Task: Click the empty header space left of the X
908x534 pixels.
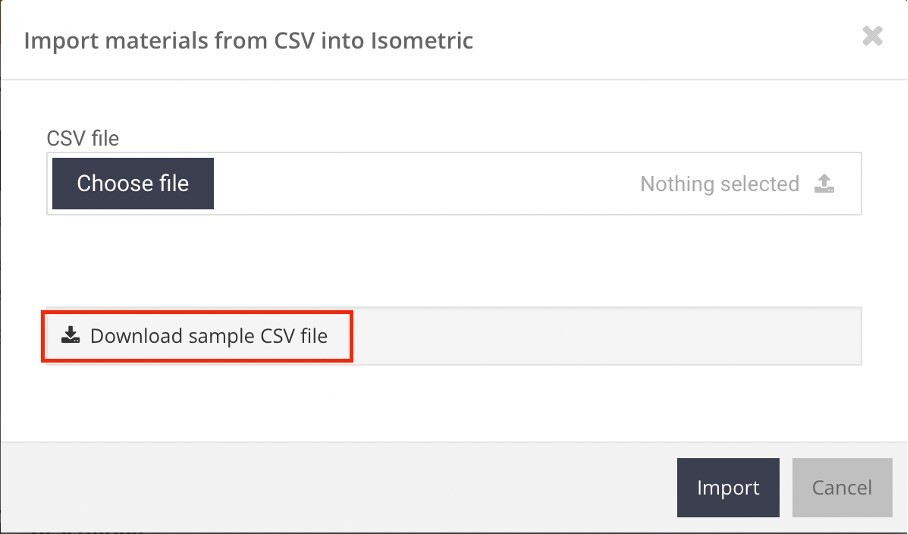Action: [666, 39]
